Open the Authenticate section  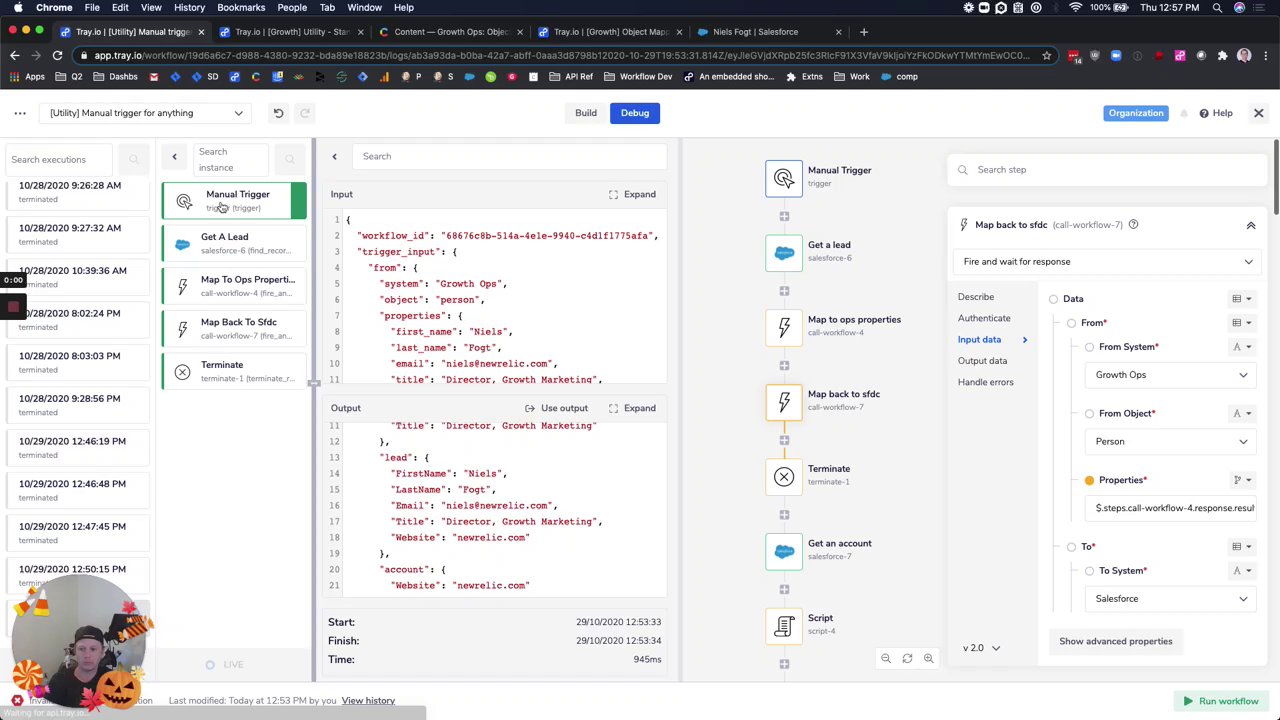[x=984, y=318]
